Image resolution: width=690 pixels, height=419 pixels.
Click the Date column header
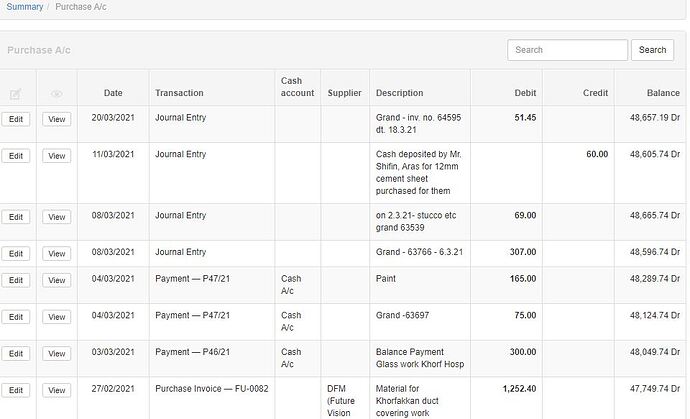pos(113,93)
